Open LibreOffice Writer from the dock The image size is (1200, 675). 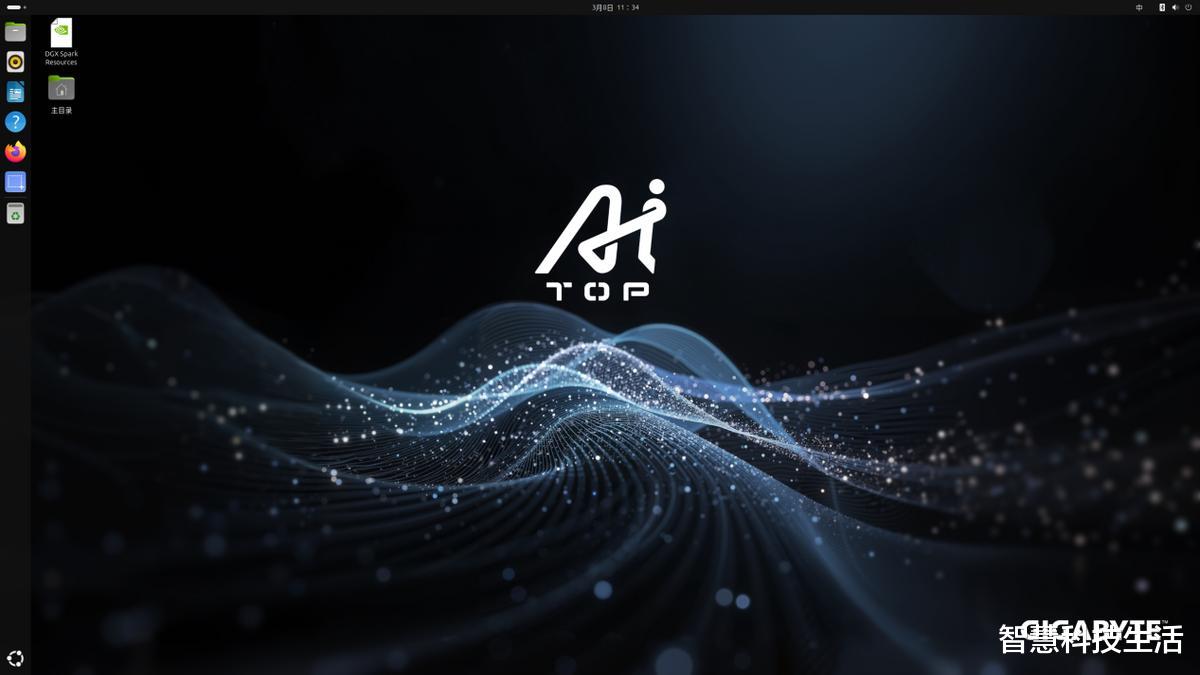[x=15, y=92]
